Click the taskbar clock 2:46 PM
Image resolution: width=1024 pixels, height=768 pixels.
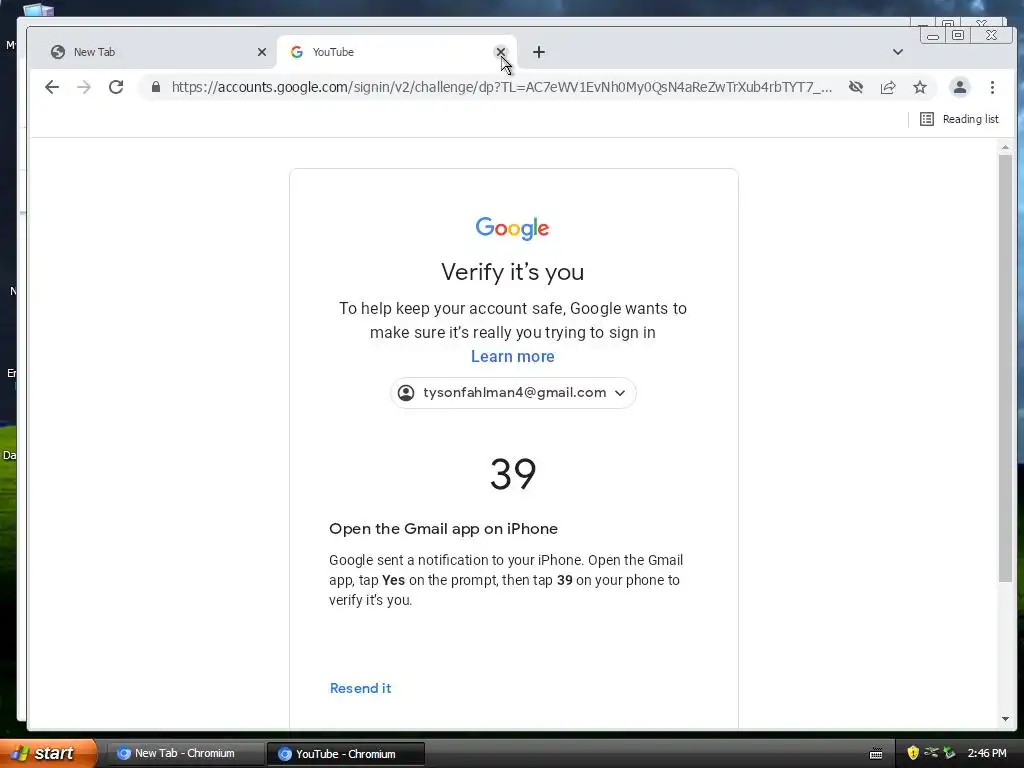coord(987,753)
